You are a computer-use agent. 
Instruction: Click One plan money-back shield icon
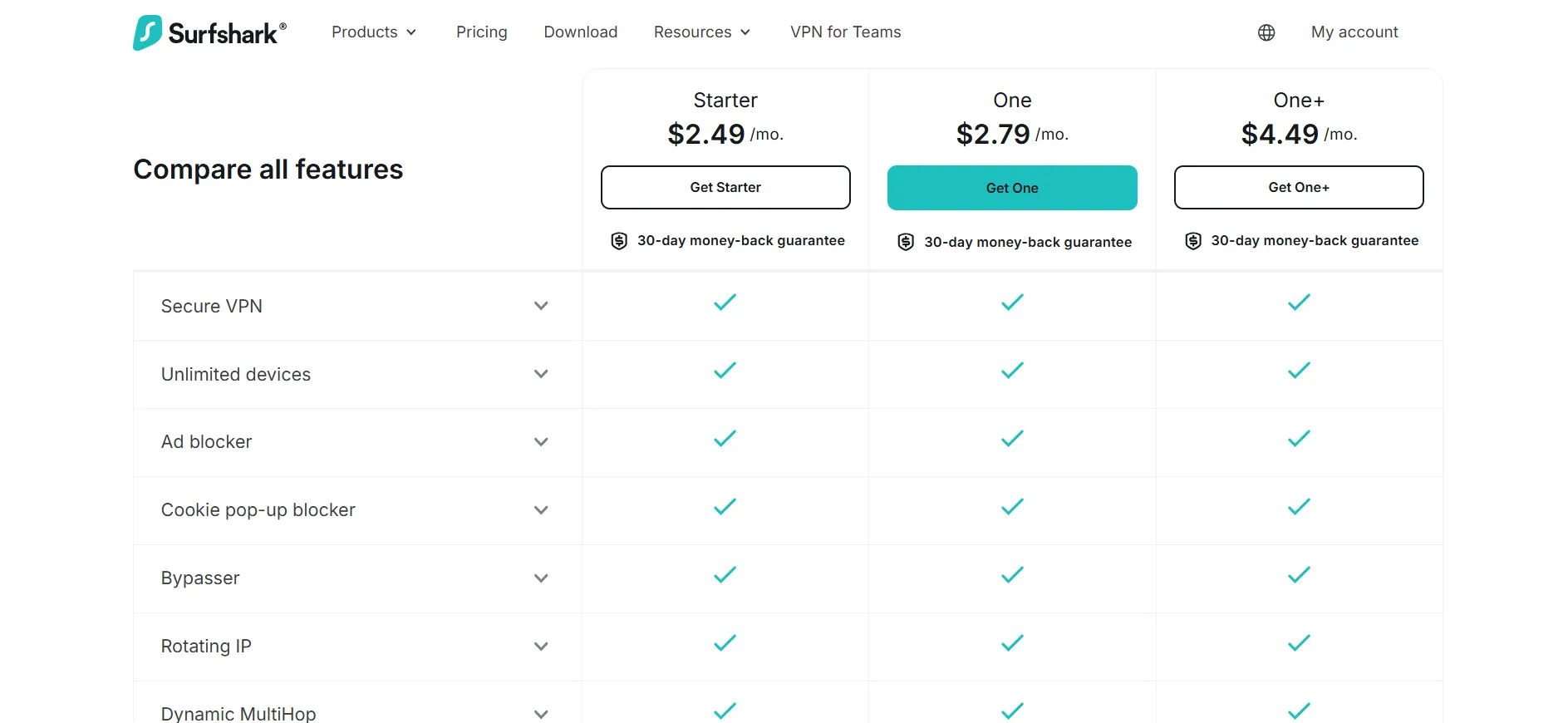click(x=906, y=242)
